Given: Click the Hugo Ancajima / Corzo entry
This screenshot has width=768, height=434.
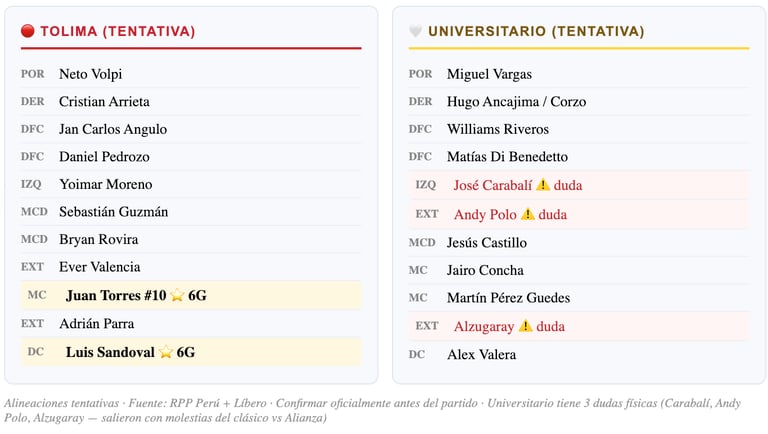Looking at the screenshot, I should point(516,101).
